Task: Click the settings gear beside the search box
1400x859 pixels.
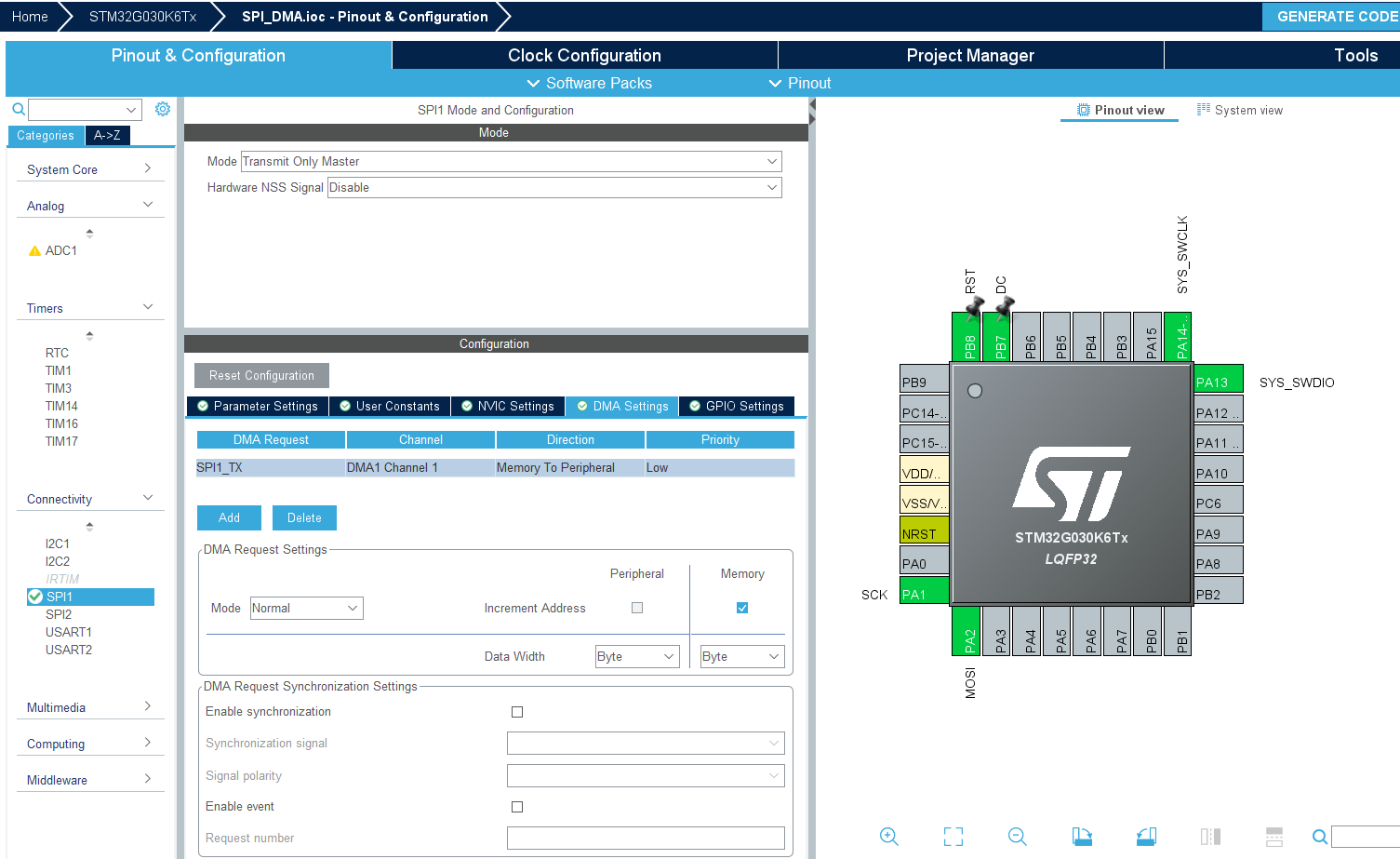Action: pyautogui.click(x=163, y=109)
